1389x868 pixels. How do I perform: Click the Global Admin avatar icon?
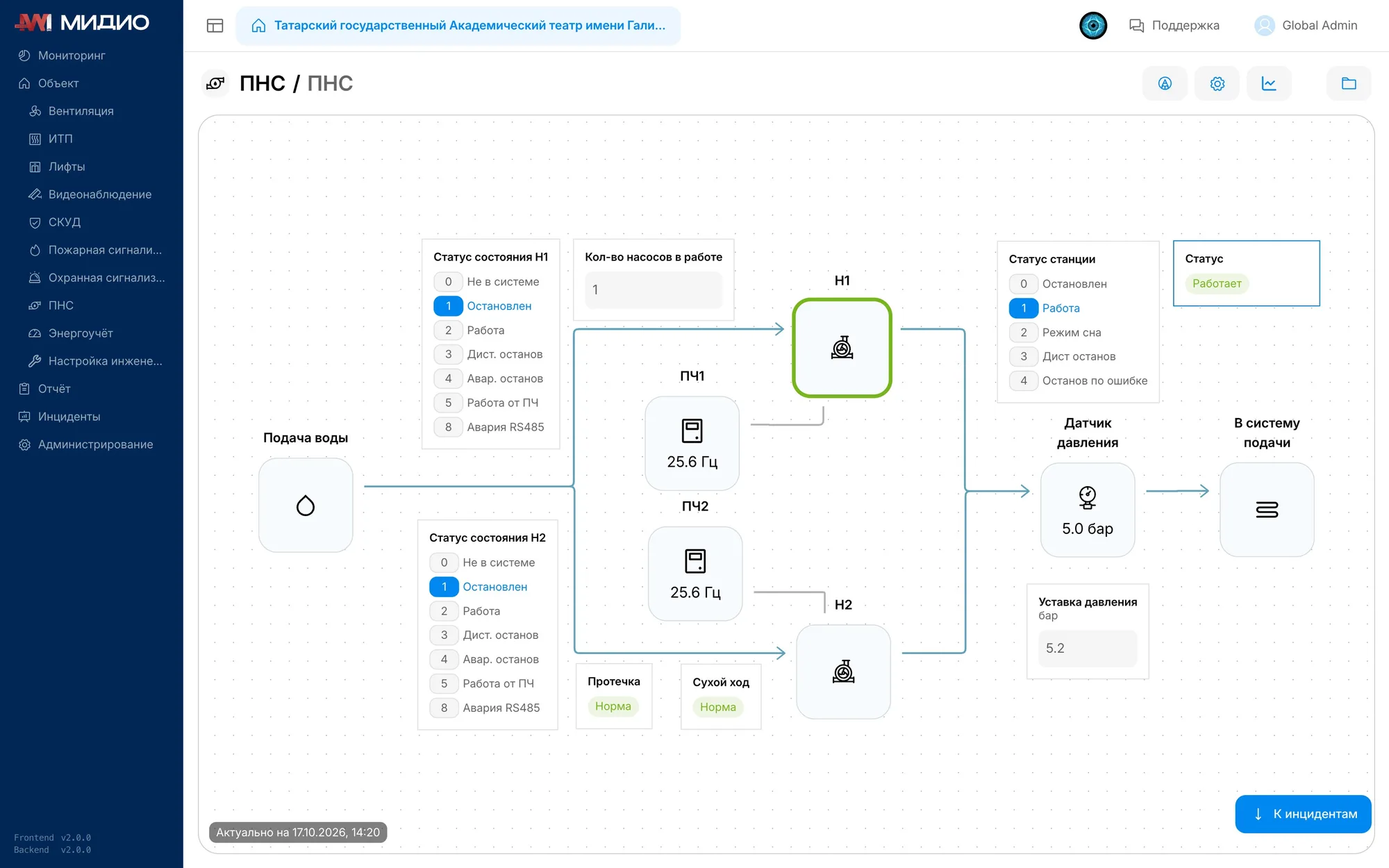coord(1264,26)
